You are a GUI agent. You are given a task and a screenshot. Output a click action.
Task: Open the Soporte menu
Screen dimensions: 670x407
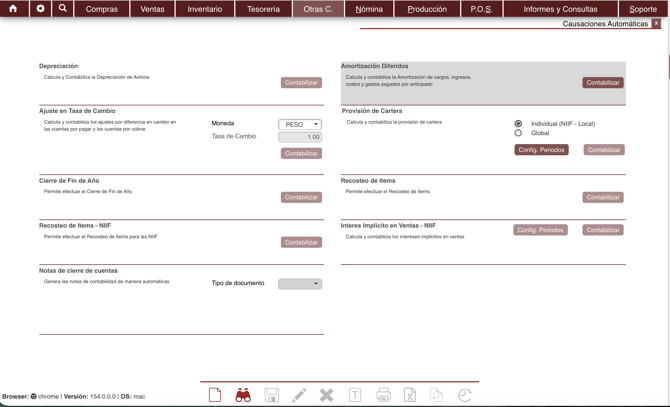(643, 9)
